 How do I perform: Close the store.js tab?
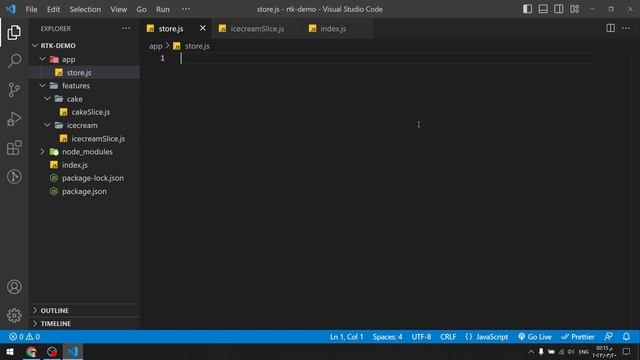[x=202, y=28]
